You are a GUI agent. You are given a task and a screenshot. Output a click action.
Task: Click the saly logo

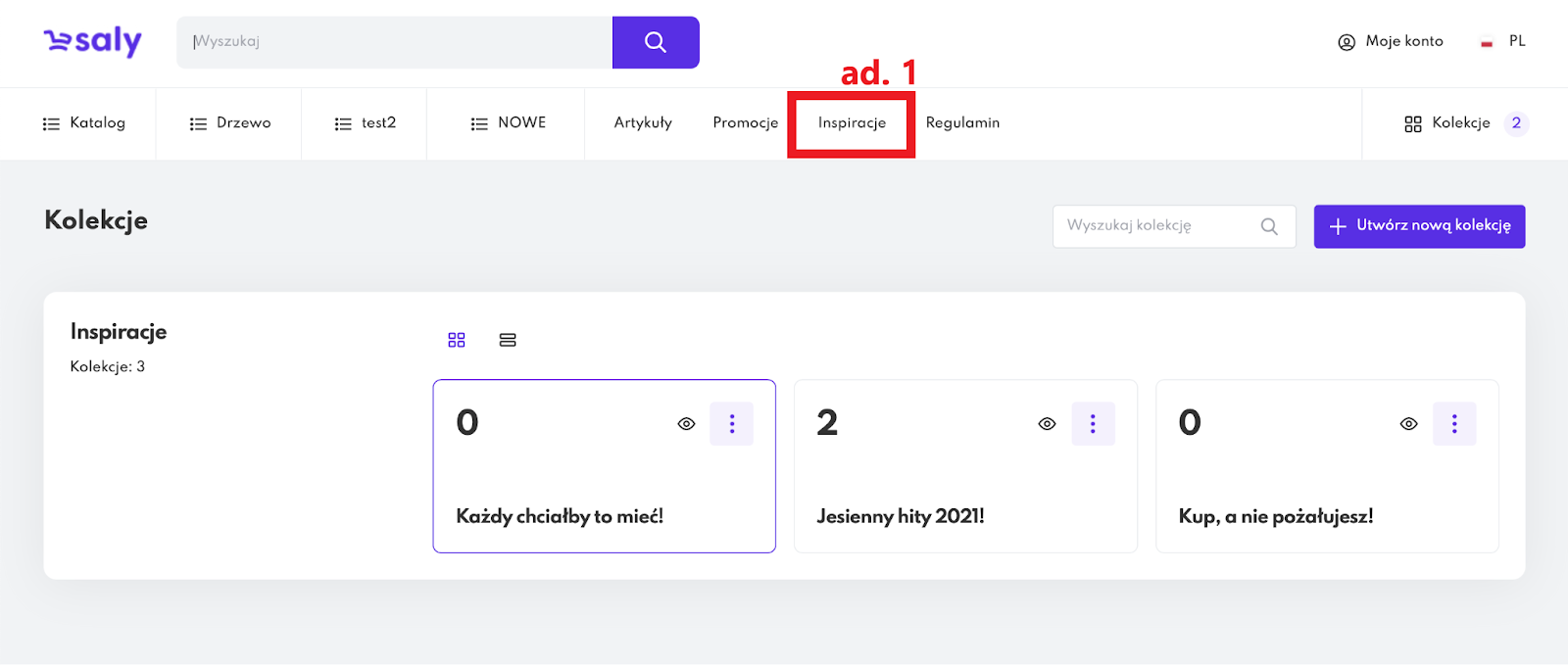point(93,41)
